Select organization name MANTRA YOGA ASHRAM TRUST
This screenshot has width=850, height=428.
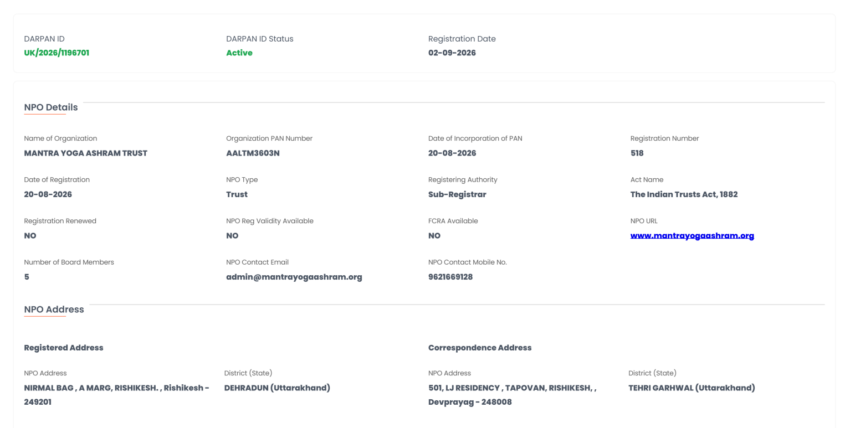click(86, 153)
